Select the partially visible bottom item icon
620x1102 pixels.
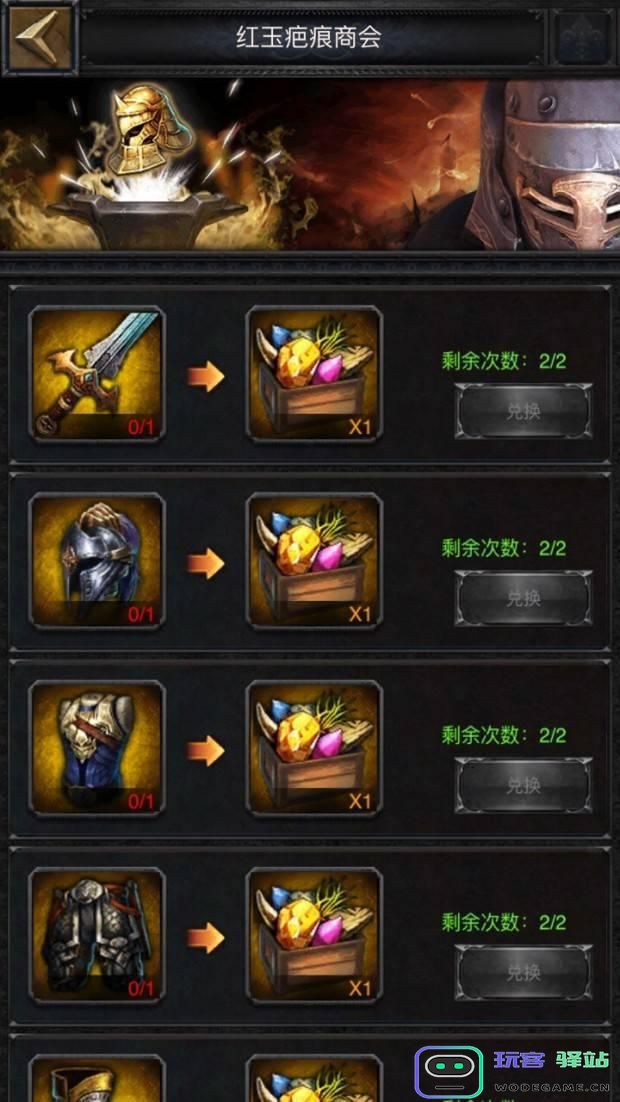[97, 1079]
